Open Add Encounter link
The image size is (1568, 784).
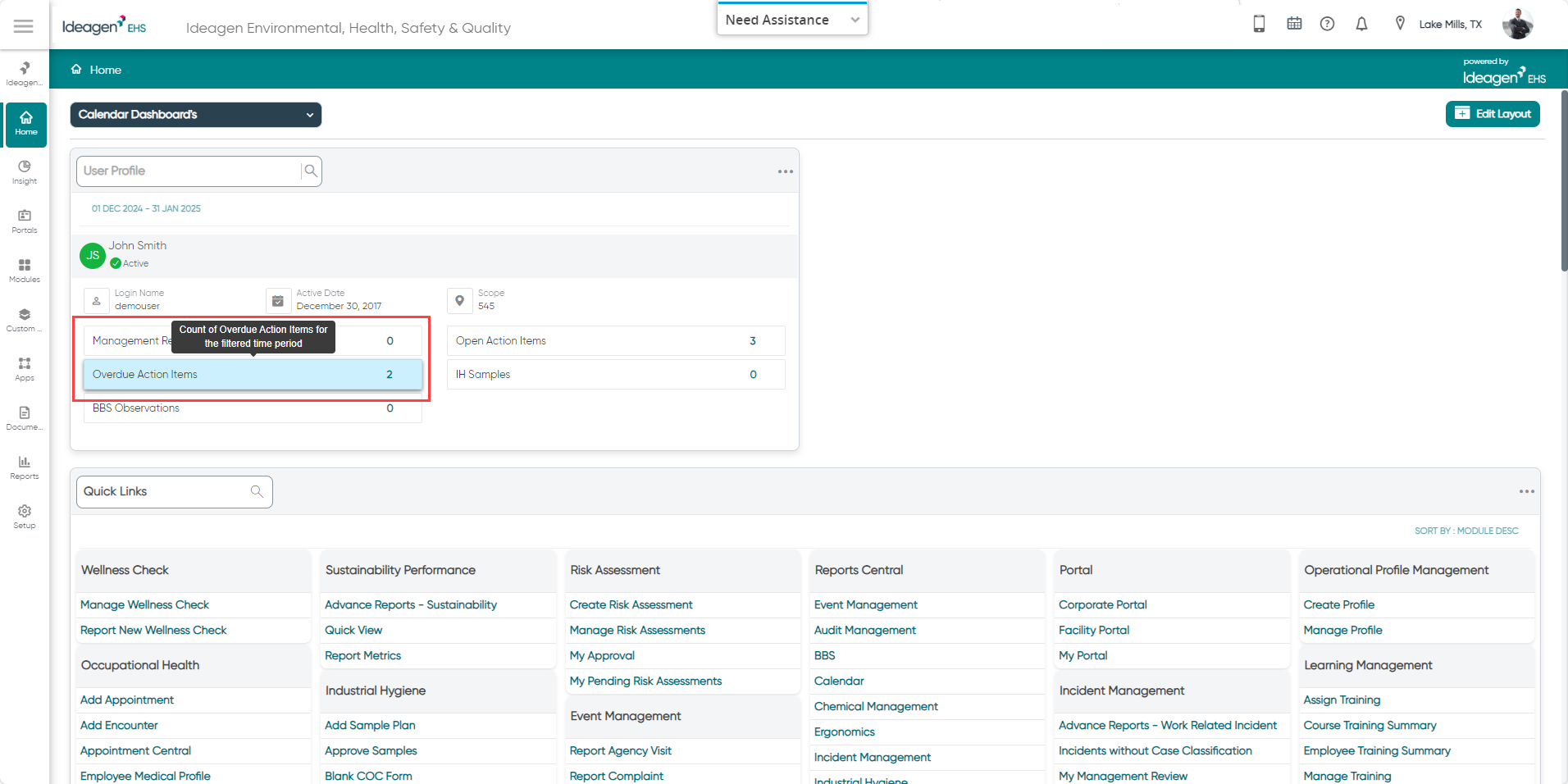pos(119,725)
